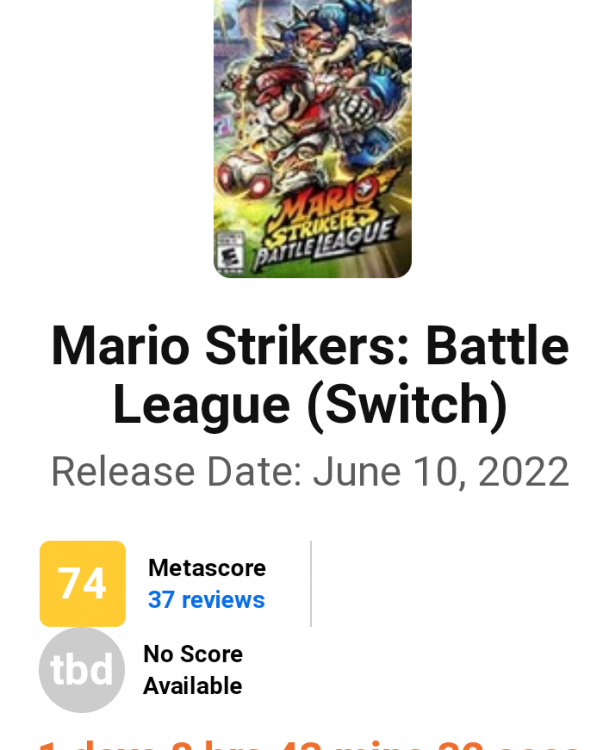
Task: Open the 37 reviews link
Action: 206,600
